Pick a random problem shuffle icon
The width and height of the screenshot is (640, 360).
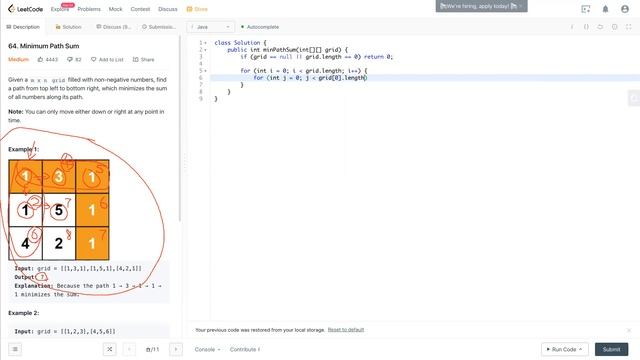click(x=109, y=349)
